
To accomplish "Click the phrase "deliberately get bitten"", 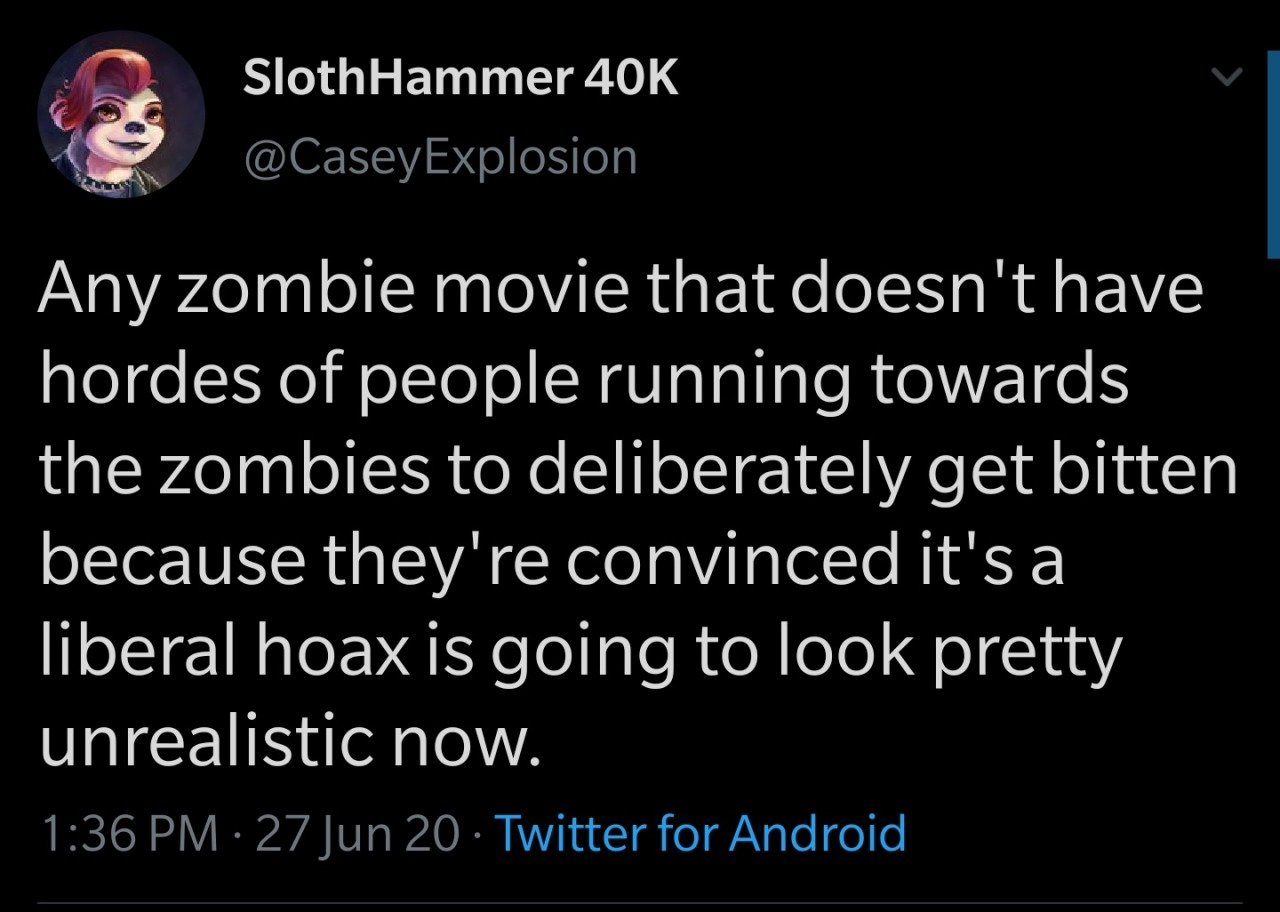I will tap(882, 472).
